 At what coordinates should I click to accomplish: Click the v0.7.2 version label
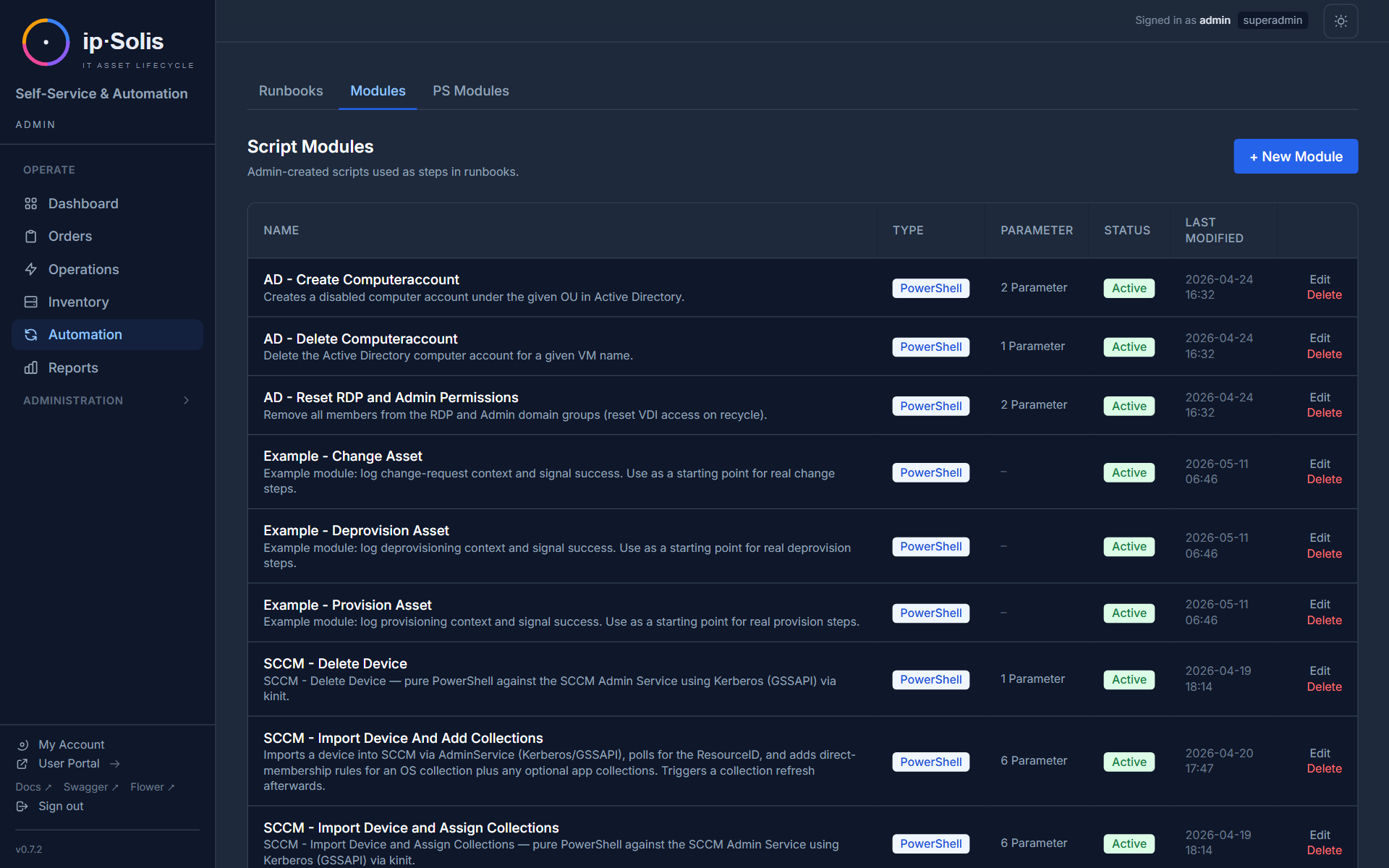point(29,850)
